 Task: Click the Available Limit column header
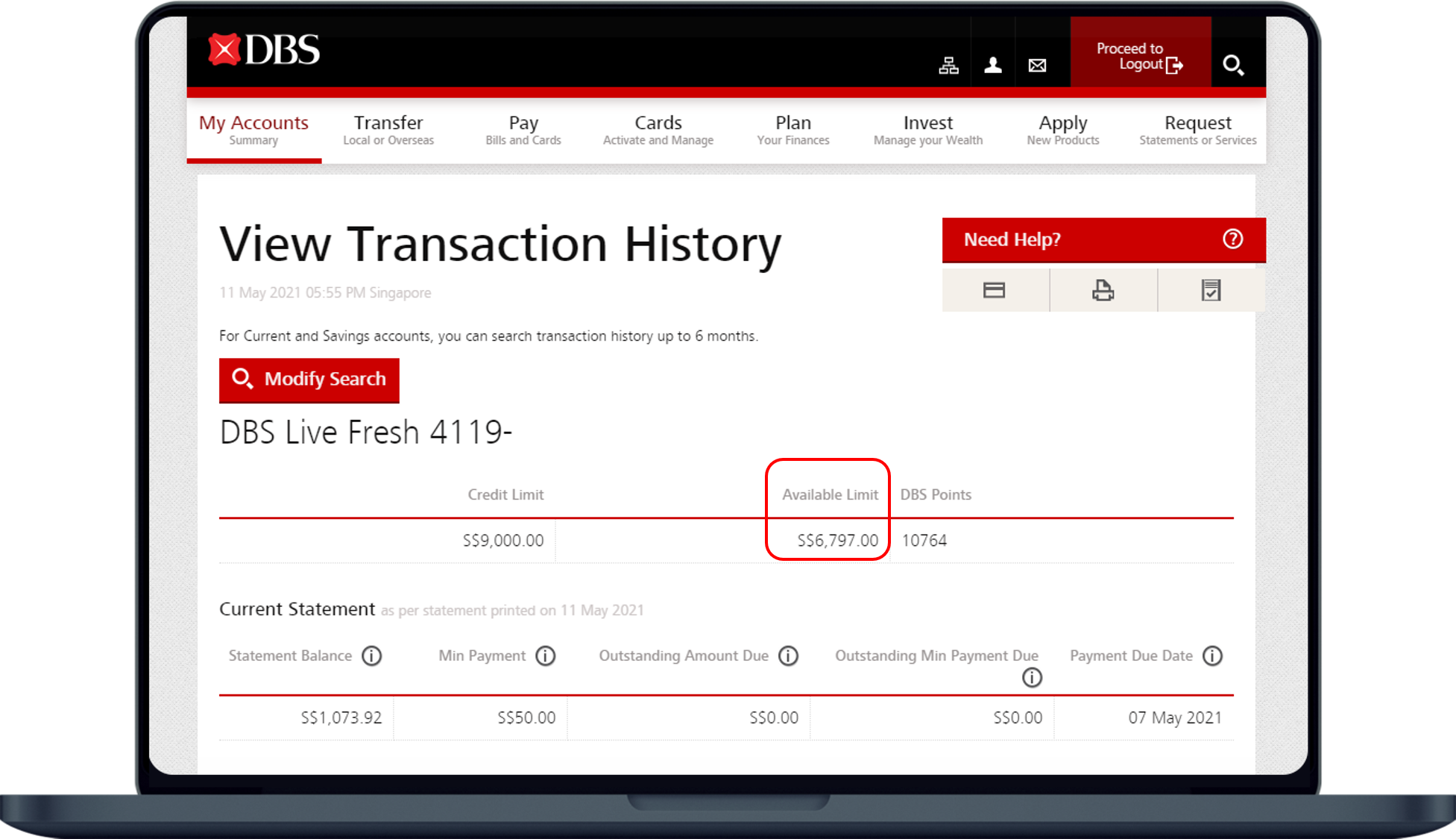tap(831, 494)
